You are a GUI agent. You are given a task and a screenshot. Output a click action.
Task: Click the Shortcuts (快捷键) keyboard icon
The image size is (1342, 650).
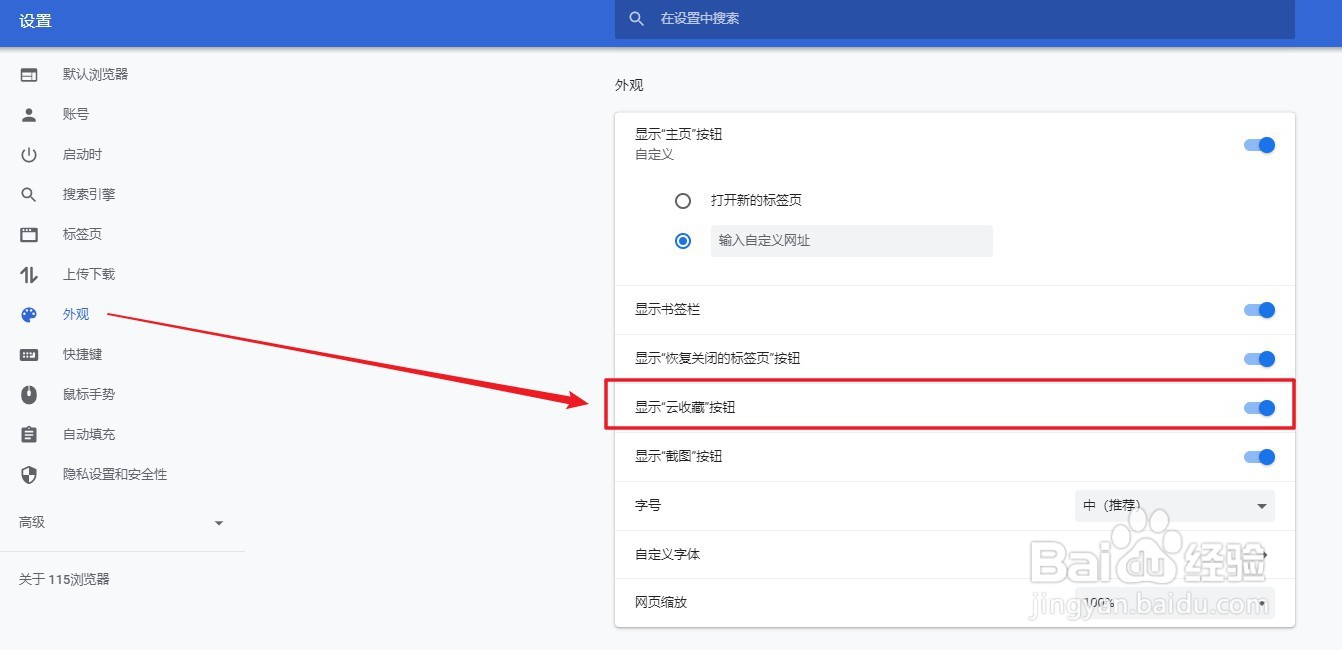point(29,355)
